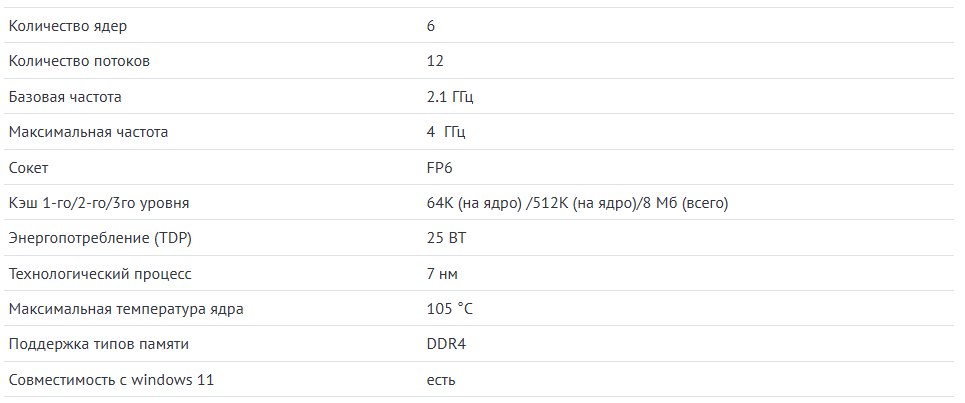Click the "Максимальная частота" label

point(88,132)
